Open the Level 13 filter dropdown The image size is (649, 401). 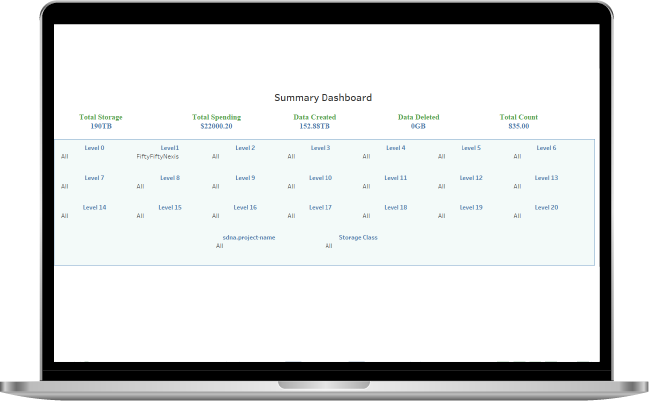[517, 186]
